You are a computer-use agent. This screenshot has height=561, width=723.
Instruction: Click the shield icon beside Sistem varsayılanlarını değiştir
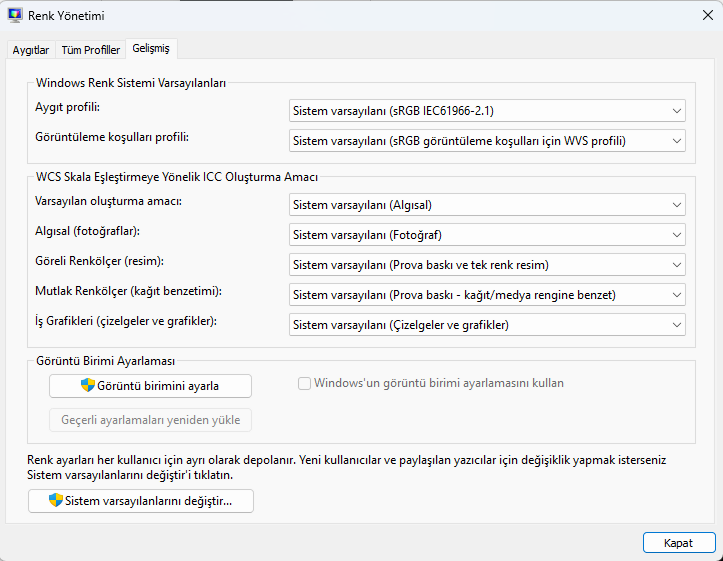(x=56, y=501)
